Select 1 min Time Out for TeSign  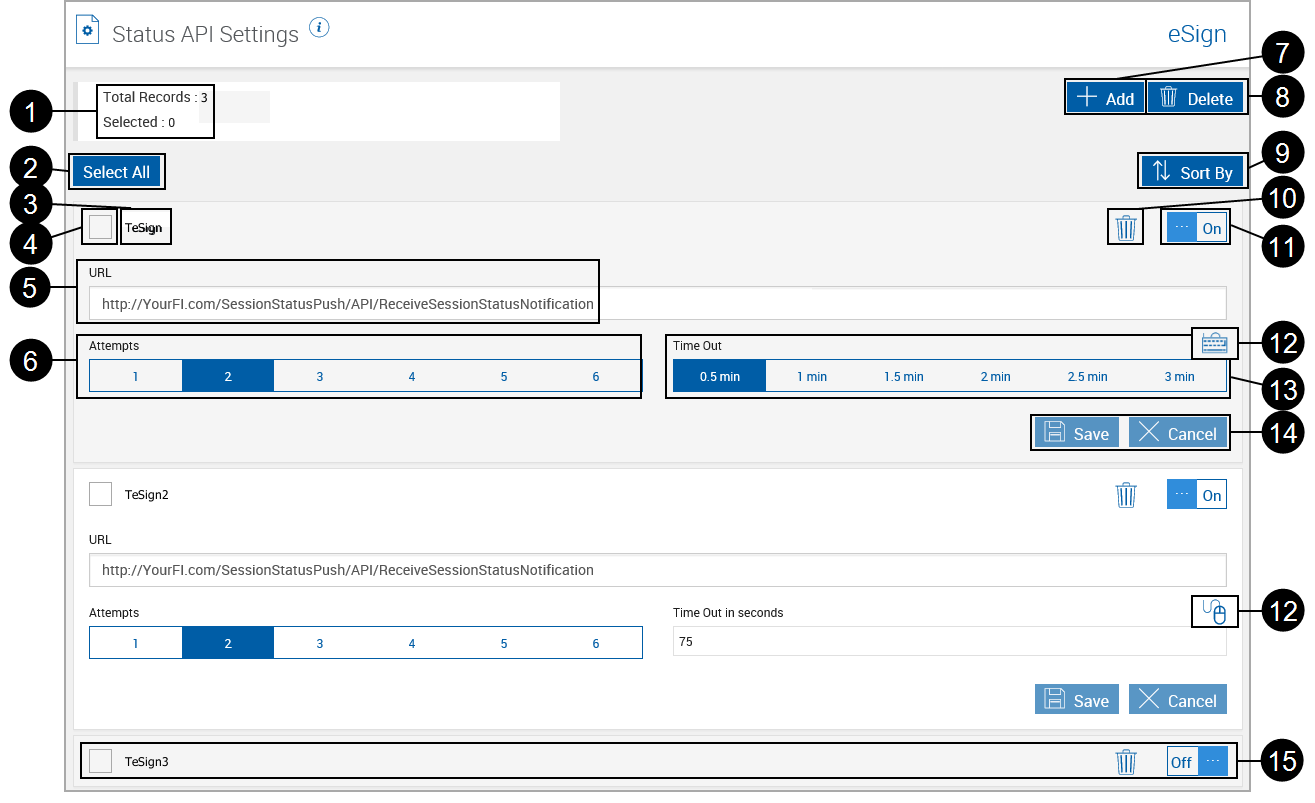point(812,376)
